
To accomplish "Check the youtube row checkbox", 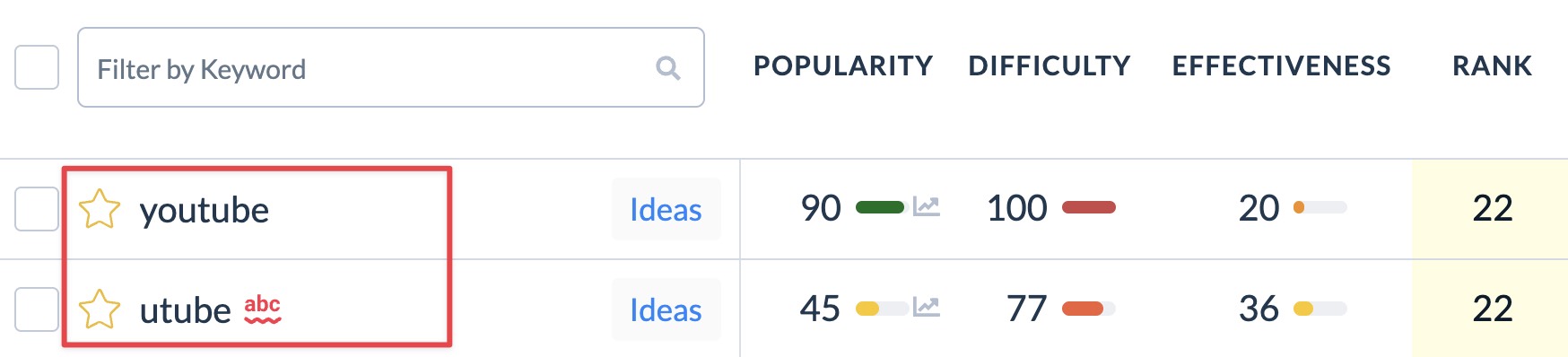I will [x=37, y=209].
